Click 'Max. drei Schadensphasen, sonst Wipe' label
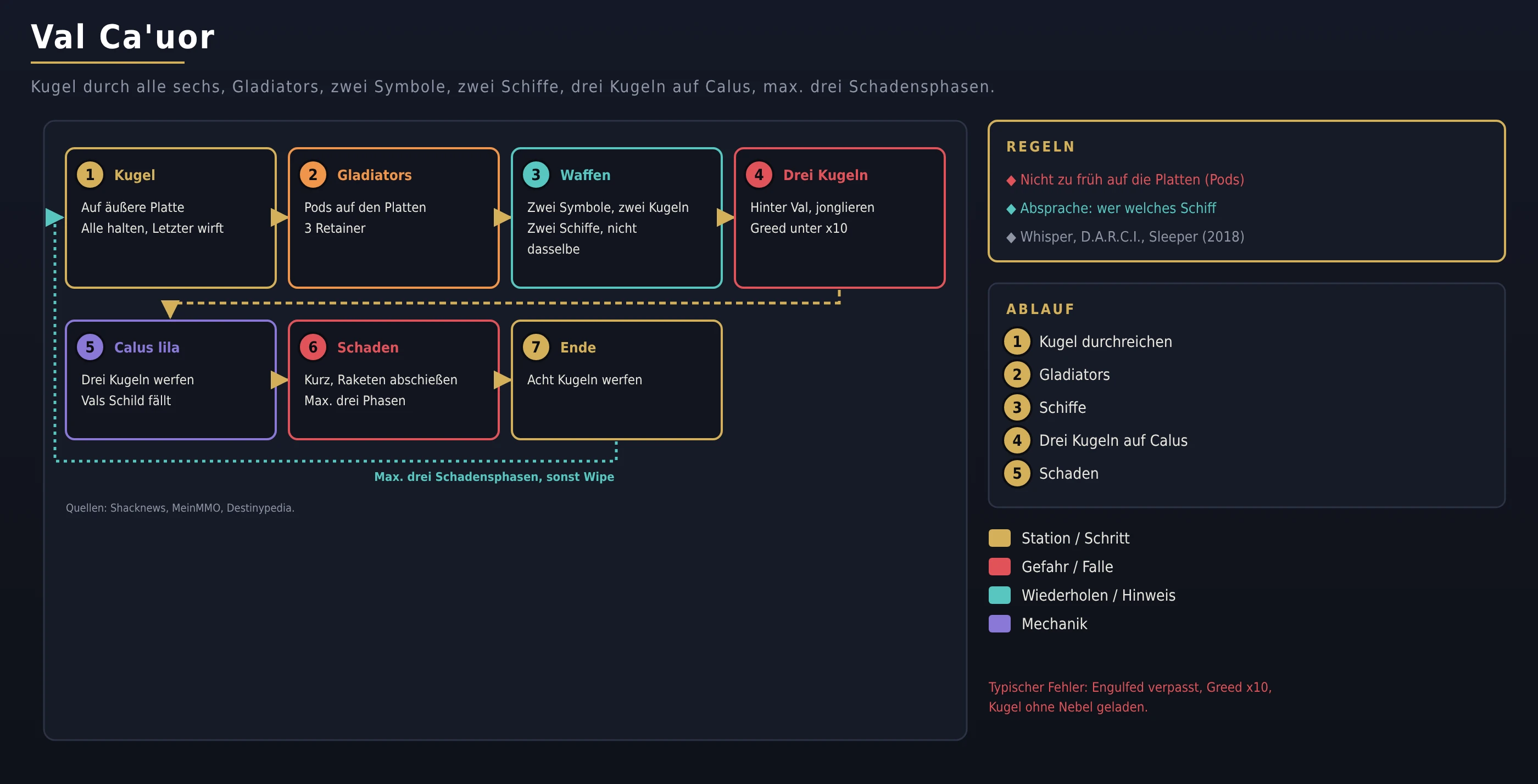 click(x=494, y=477)
